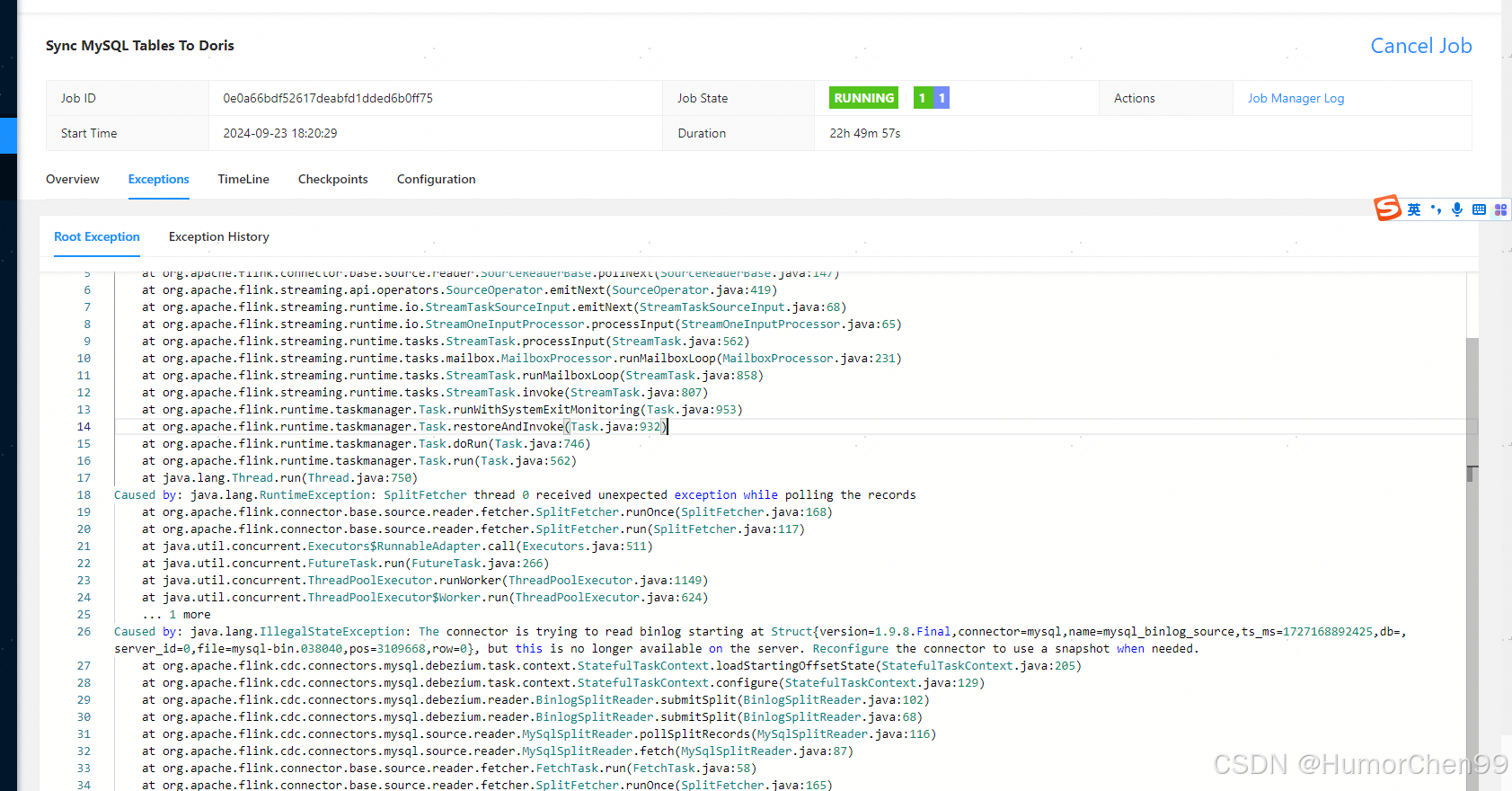The image size is (1512, 791).
Task: Click line 6 SourceOperator.emitNext row
Action: pyautogui.click(x=459, y=290)
